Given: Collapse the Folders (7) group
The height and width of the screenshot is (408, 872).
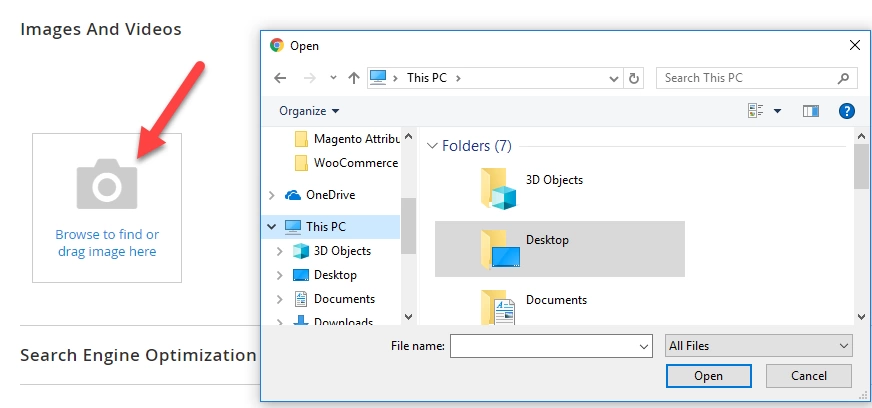Looking at the screenshot, I should [432, 146].
